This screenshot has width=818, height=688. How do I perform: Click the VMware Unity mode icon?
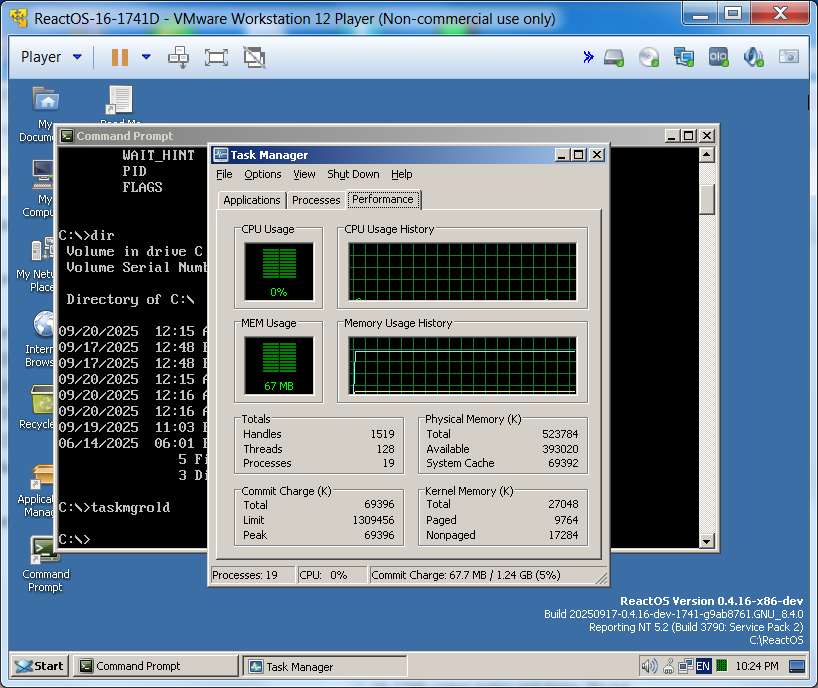pyautogui.click(x=254, y=57)
